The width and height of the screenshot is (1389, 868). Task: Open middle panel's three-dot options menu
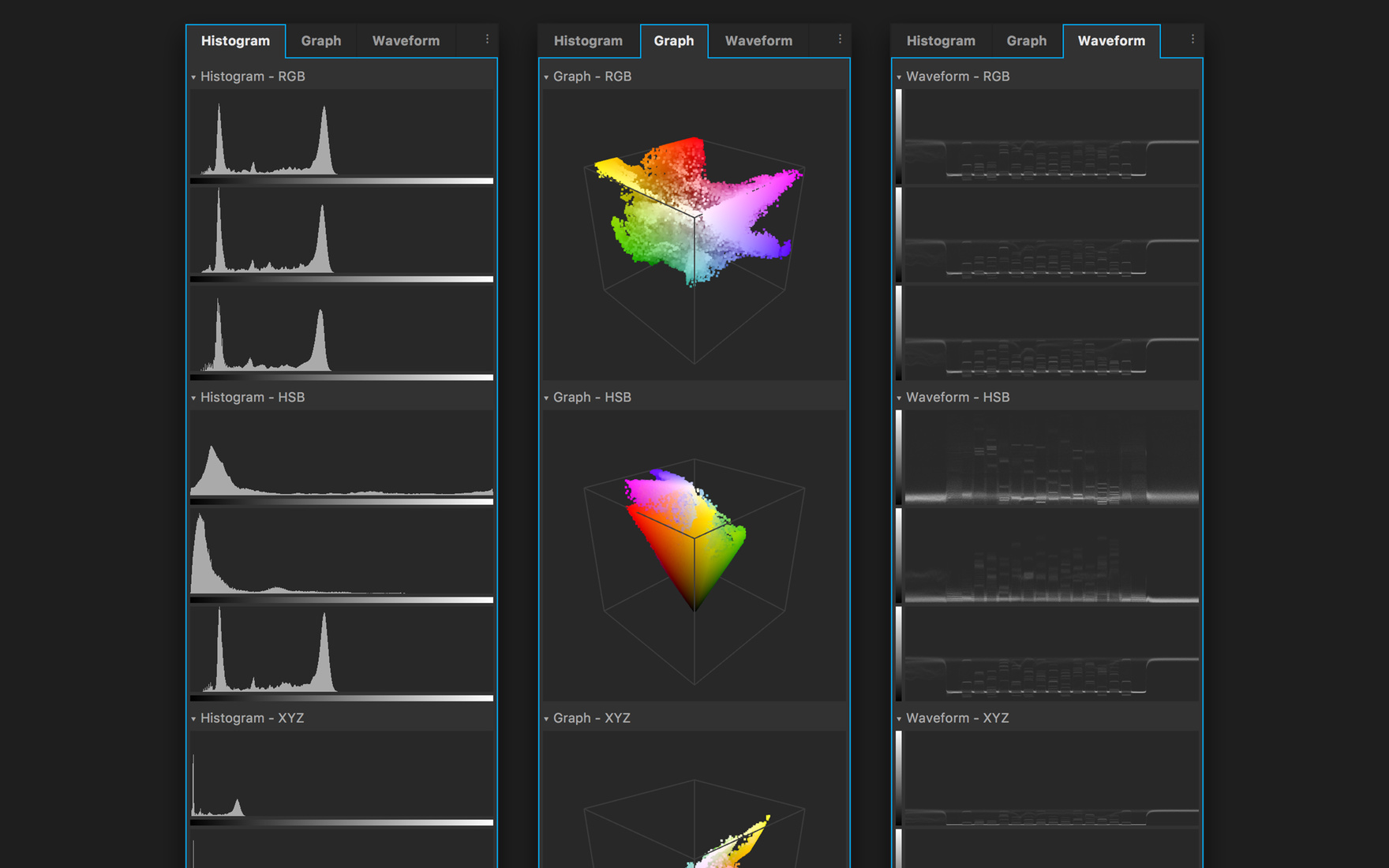[x=840, y=39]
